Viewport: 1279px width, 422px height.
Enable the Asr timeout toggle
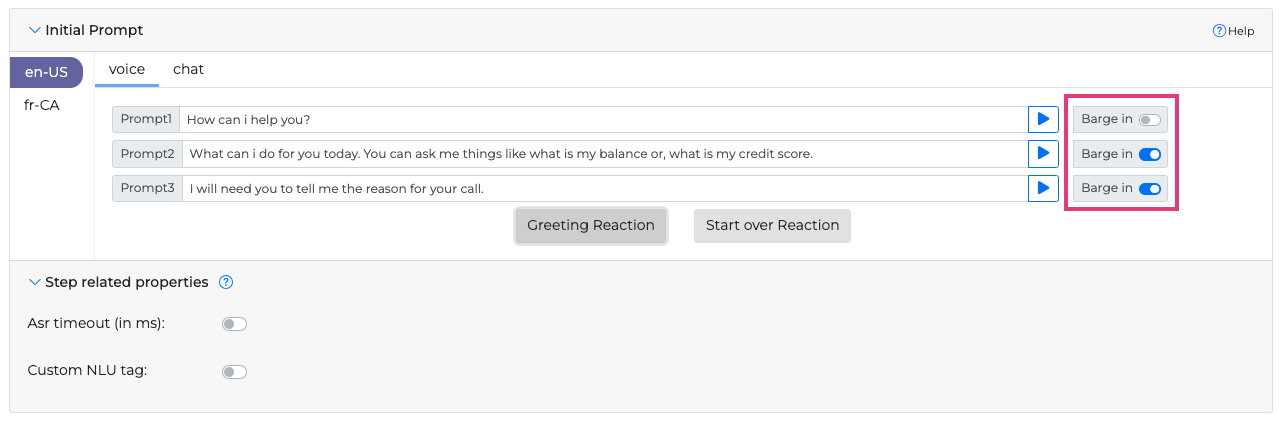pos(234,324)
